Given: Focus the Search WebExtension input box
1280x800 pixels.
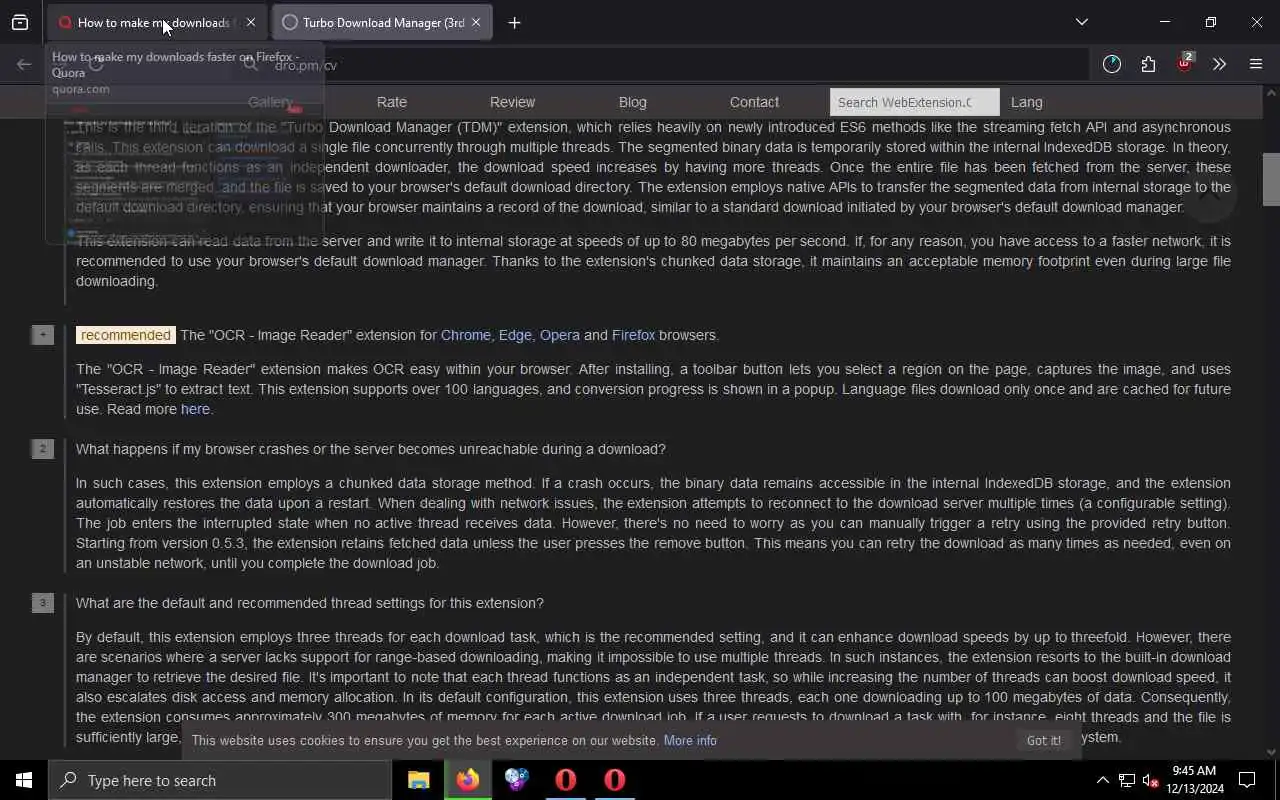Looking at the screenshot, I should [x=914, y=102].
